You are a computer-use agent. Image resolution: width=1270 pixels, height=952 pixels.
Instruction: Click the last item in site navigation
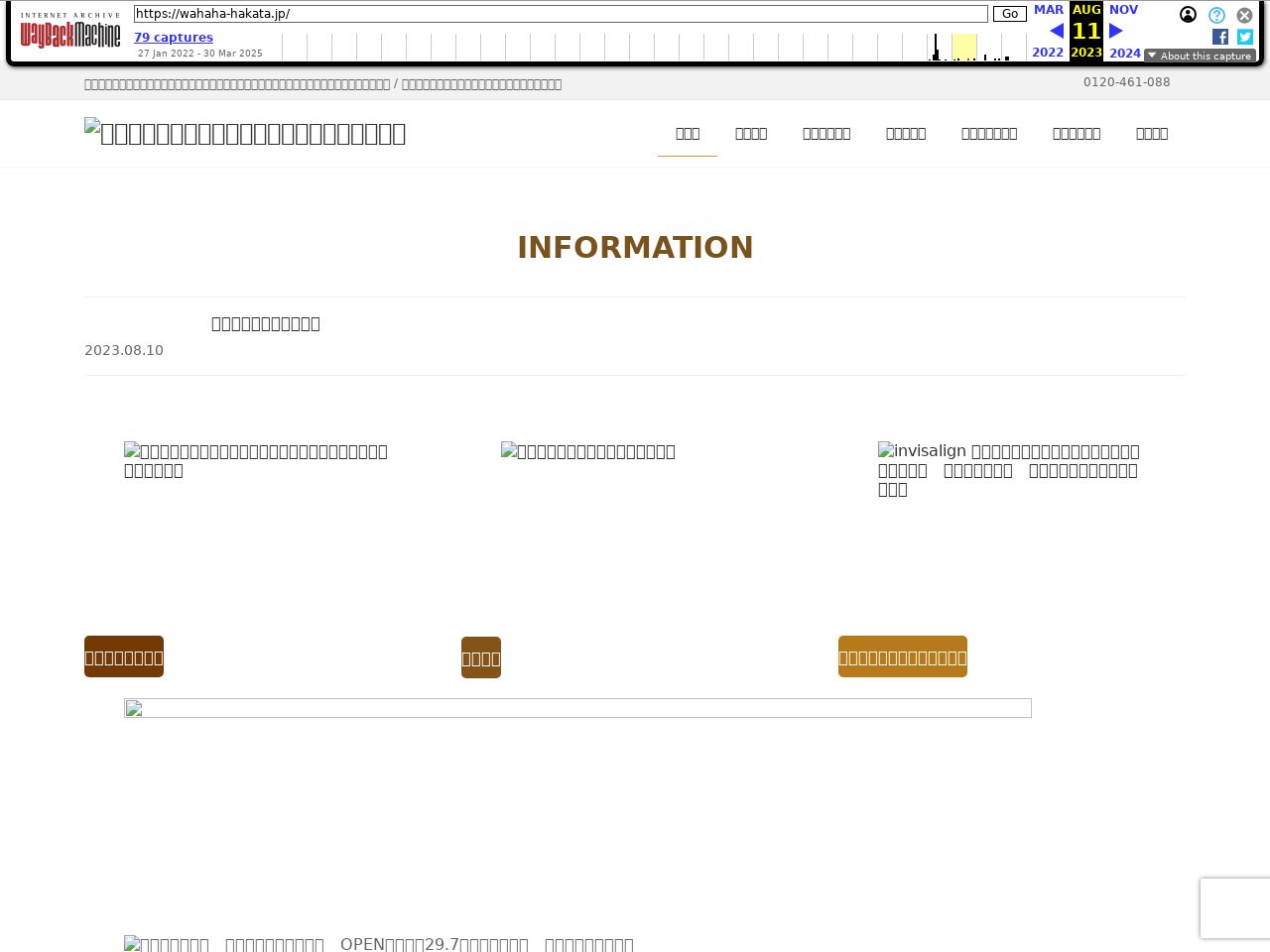tap(1151, 134)
